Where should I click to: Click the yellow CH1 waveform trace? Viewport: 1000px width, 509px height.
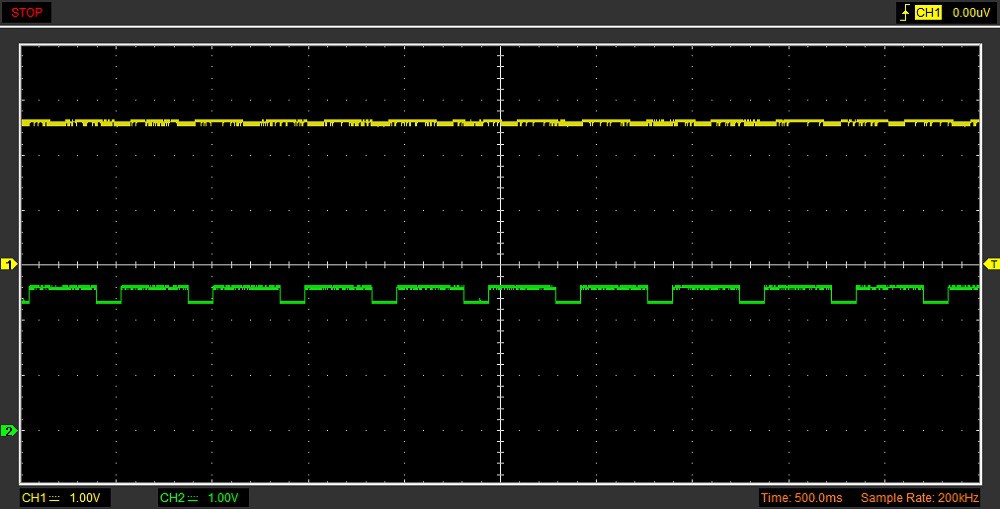click(x=300, y=122)
